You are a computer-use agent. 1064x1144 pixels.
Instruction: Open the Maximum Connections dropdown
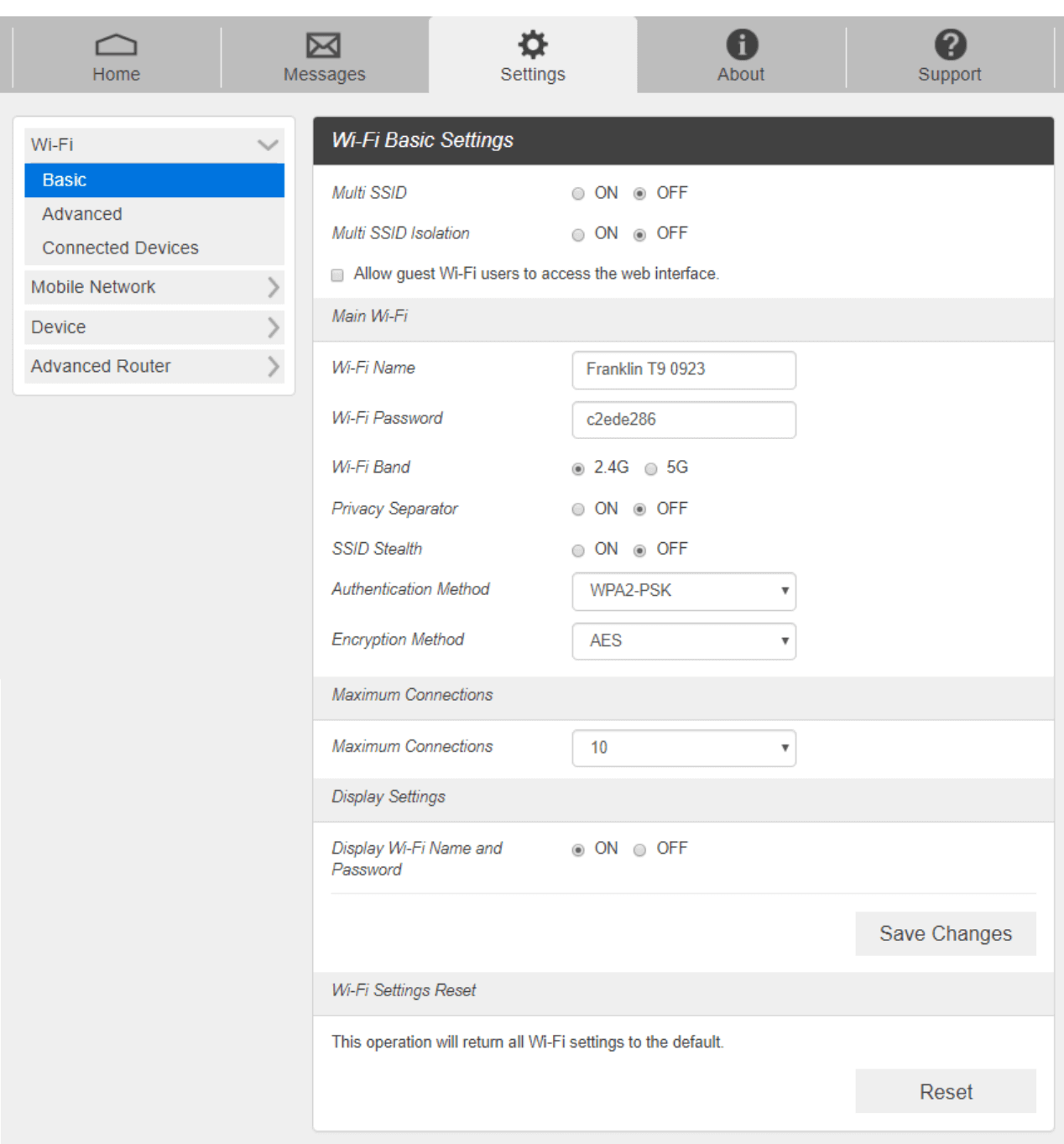tap(683, 748)
